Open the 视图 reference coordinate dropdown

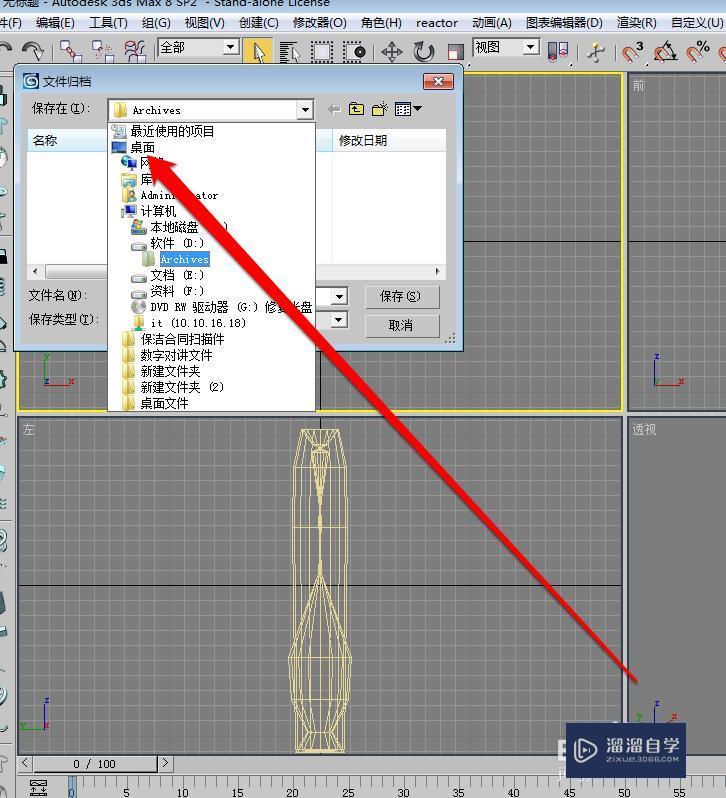(530, 47)
